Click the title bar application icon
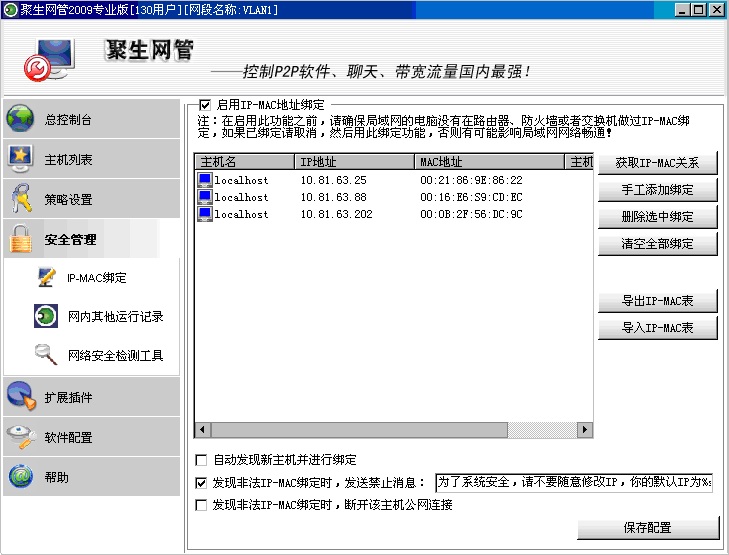Viewport: 729px width, 555px height. tap(10, 9)
